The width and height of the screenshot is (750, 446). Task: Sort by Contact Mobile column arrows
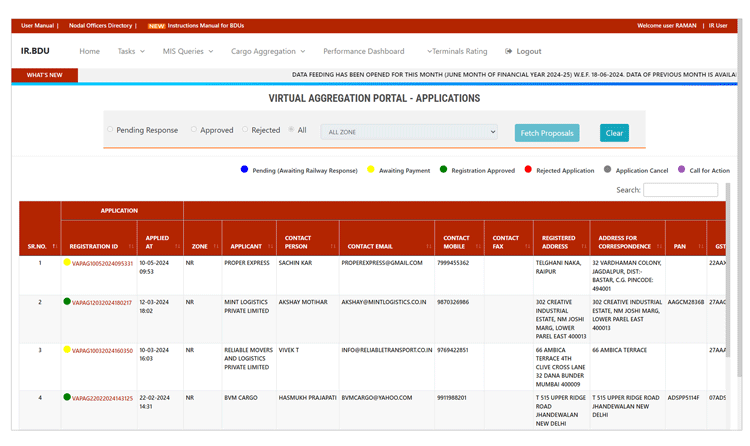click(x=478, y=246)
